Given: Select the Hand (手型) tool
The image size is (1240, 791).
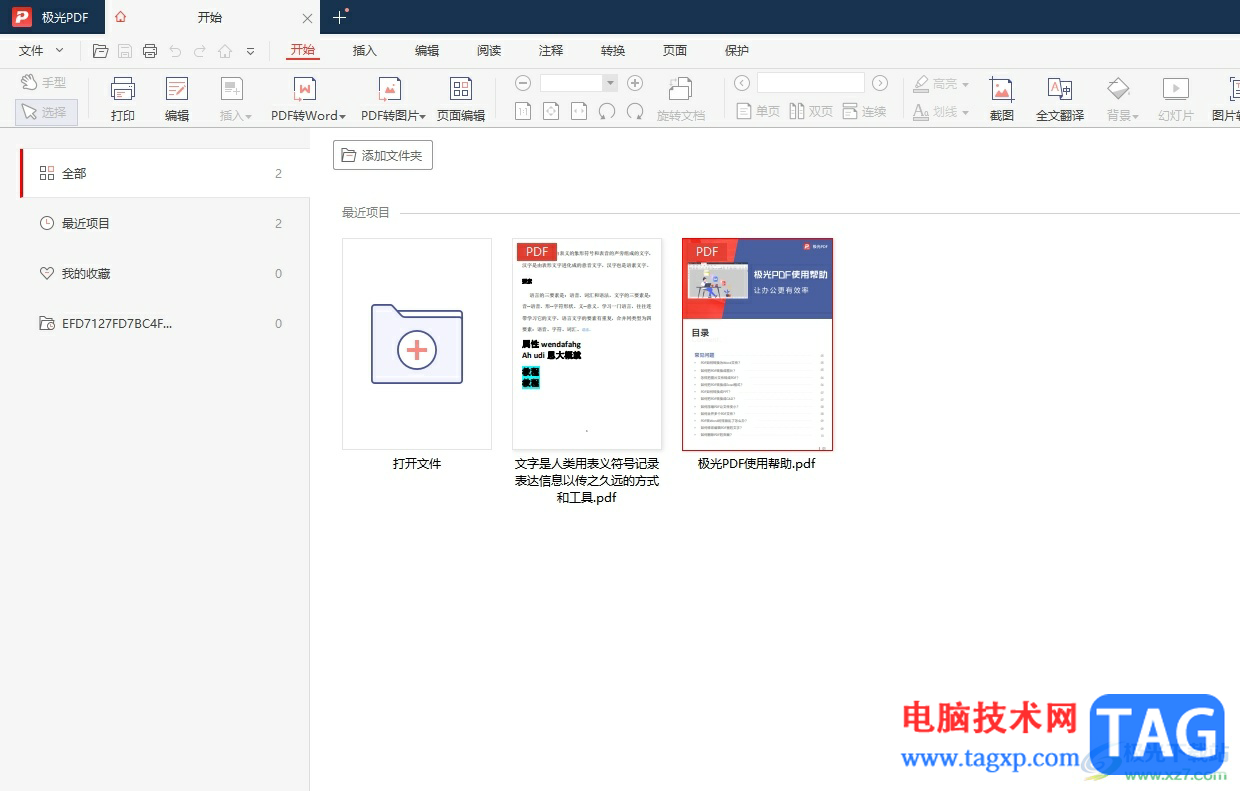Looking at the screenshot, I should point(43,83).
